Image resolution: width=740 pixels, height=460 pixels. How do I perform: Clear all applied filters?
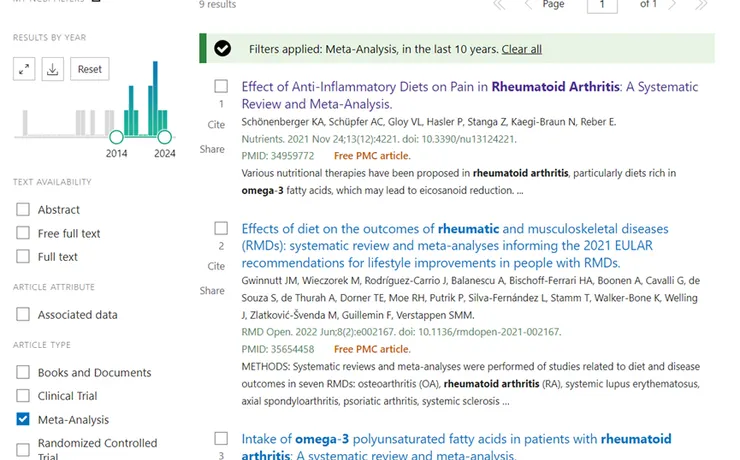[x=521, y=49]
